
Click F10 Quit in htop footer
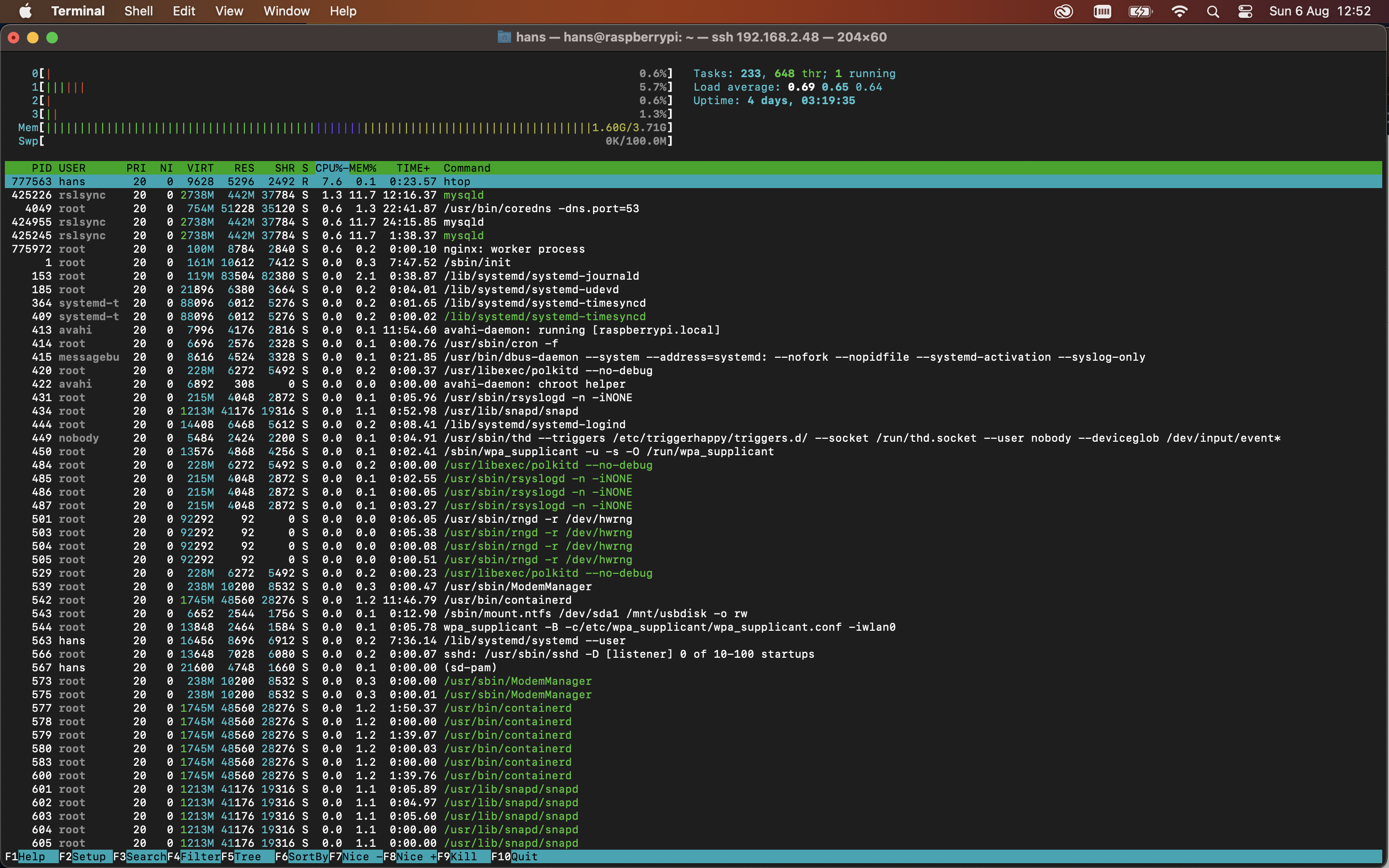point(515,856)
